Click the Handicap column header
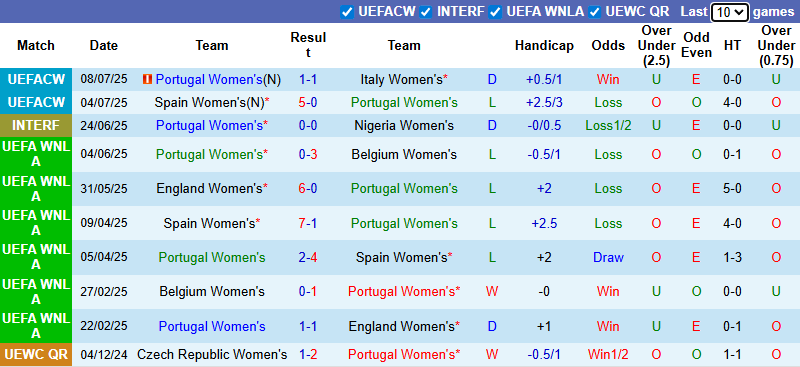 pyautogui.click(x=544, y=45)
